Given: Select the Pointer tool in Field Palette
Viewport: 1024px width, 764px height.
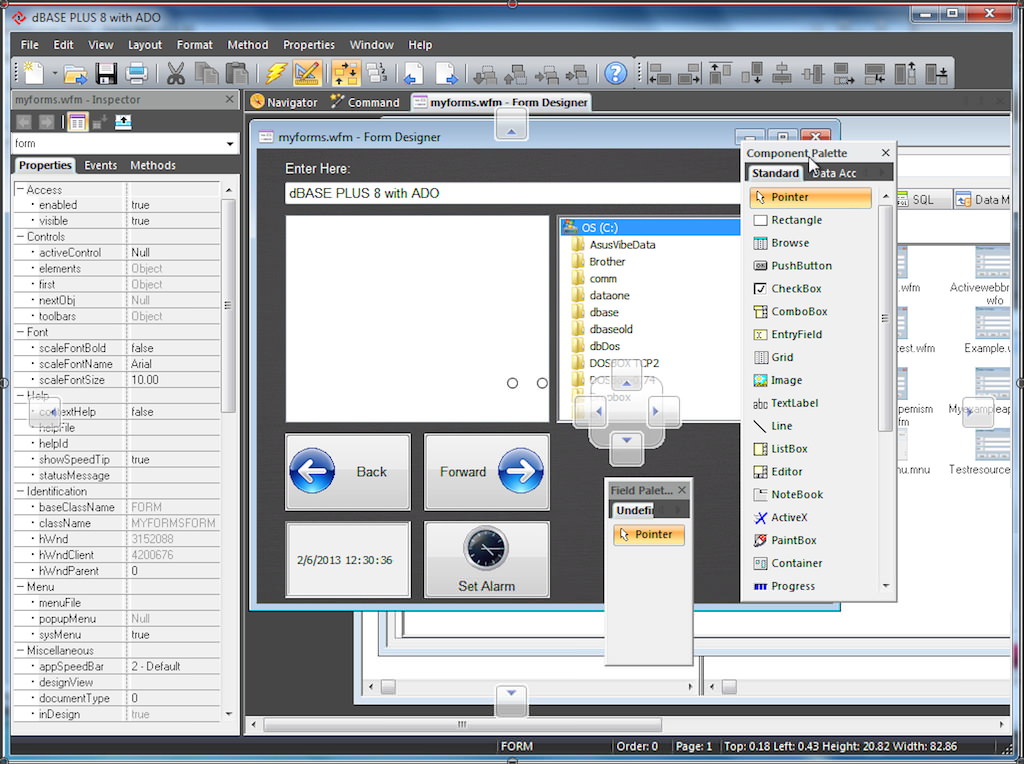Looking at the screenshot, I should [x=649, y=534].
